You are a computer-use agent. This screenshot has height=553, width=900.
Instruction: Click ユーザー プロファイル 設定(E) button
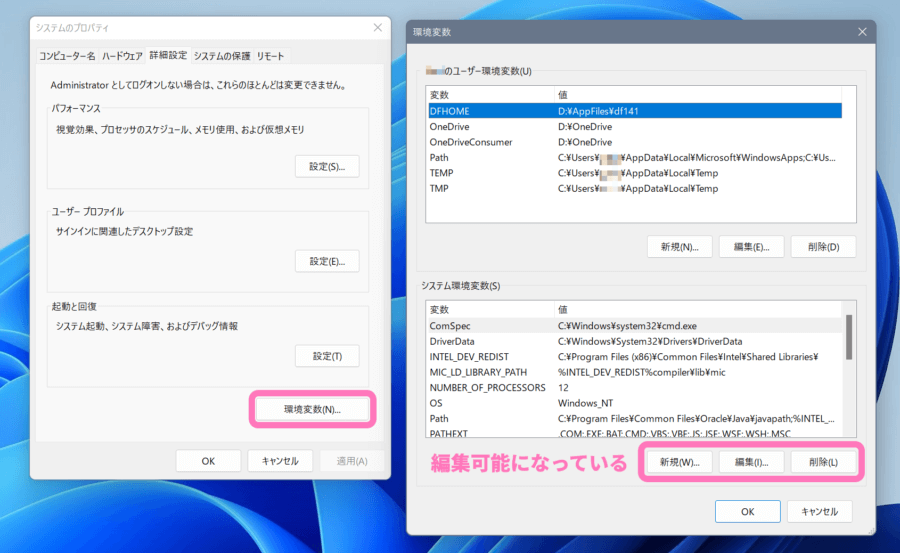point(327,261)
